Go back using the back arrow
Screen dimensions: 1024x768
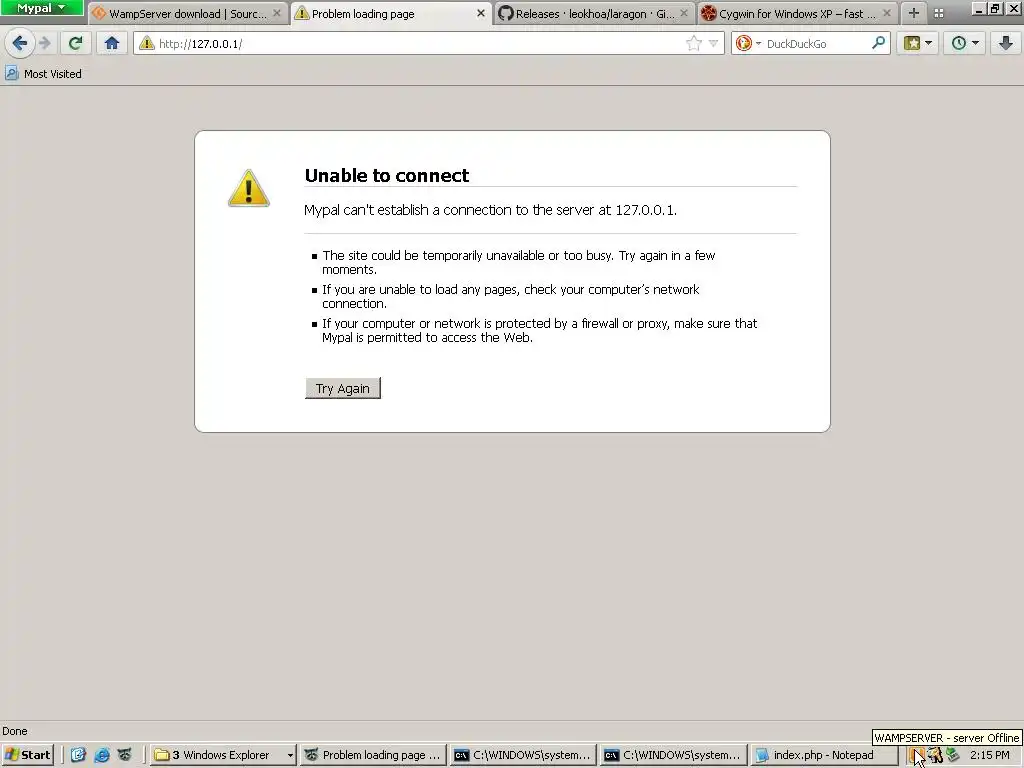coord(19,44)
